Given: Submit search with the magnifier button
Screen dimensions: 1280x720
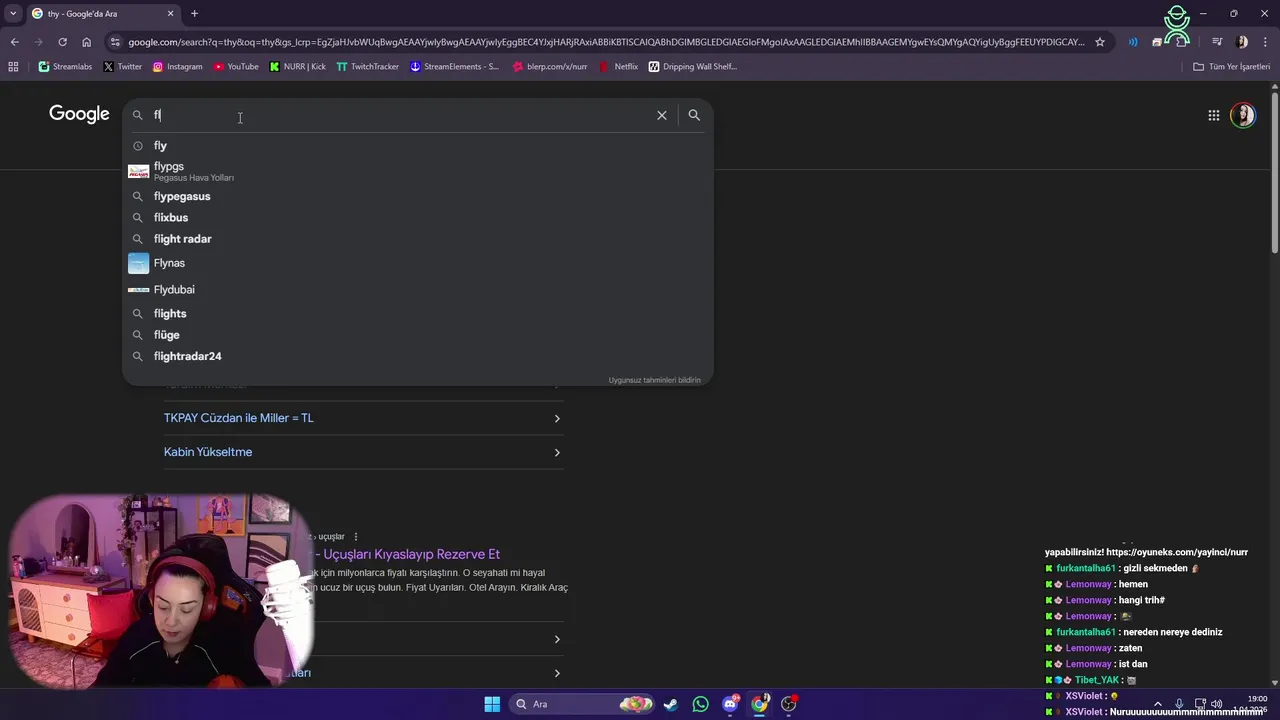Looking at the screenshot, I should point(694,115).
